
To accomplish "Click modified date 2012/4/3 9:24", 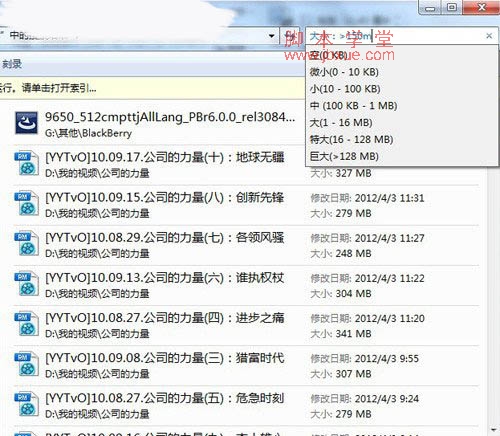I will point(387,399).
